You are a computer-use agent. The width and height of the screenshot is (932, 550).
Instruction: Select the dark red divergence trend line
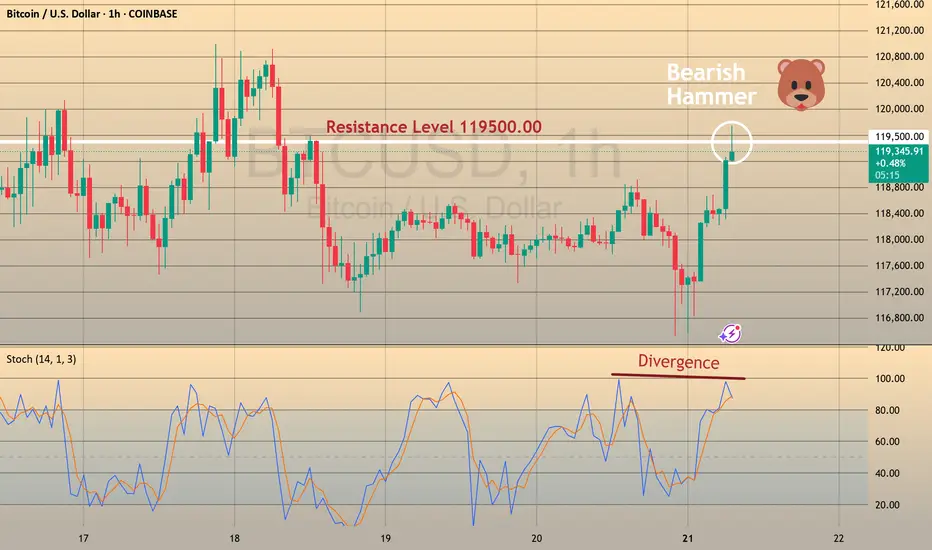click(x=678, y=376)
